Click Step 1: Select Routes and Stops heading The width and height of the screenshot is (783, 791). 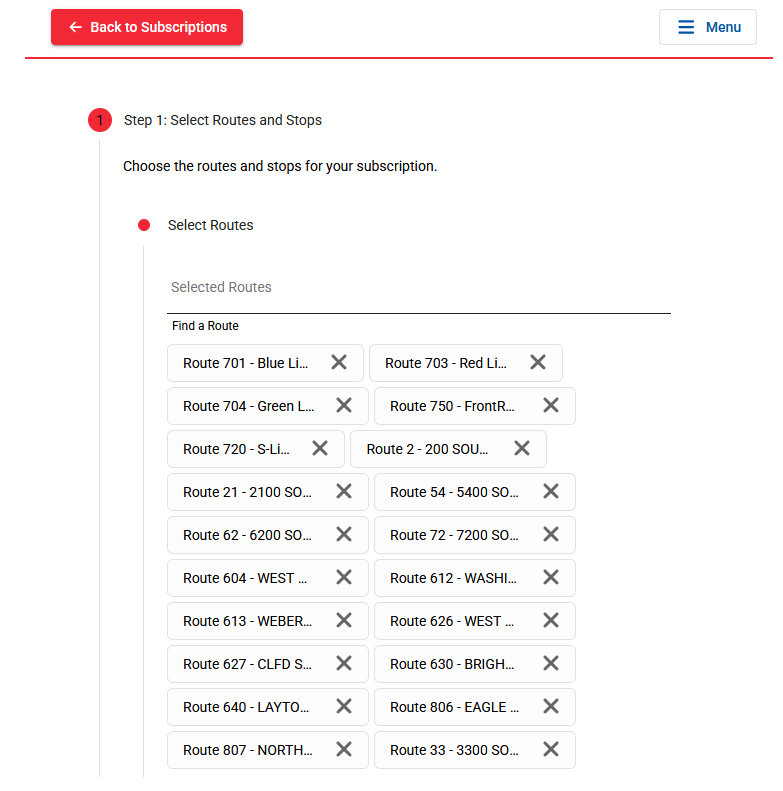pyautogui.click(x=223, y=120)
